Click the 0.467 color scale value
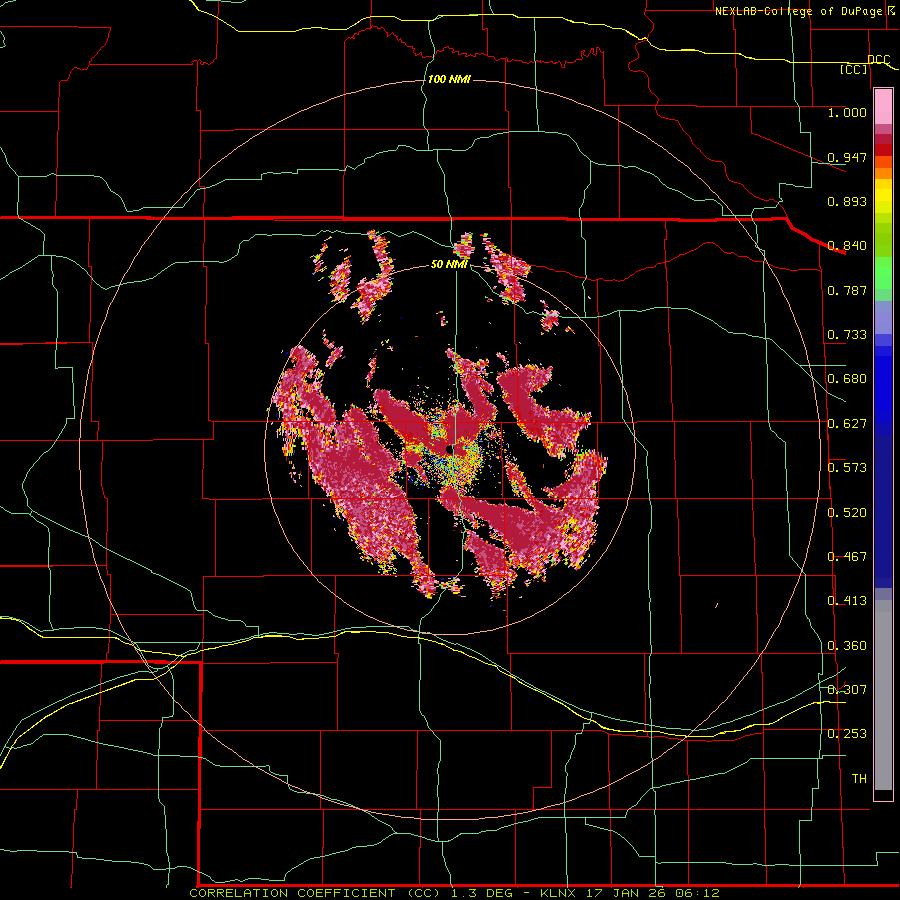Viewport: 900px width, 900px height. pos(847,557)
